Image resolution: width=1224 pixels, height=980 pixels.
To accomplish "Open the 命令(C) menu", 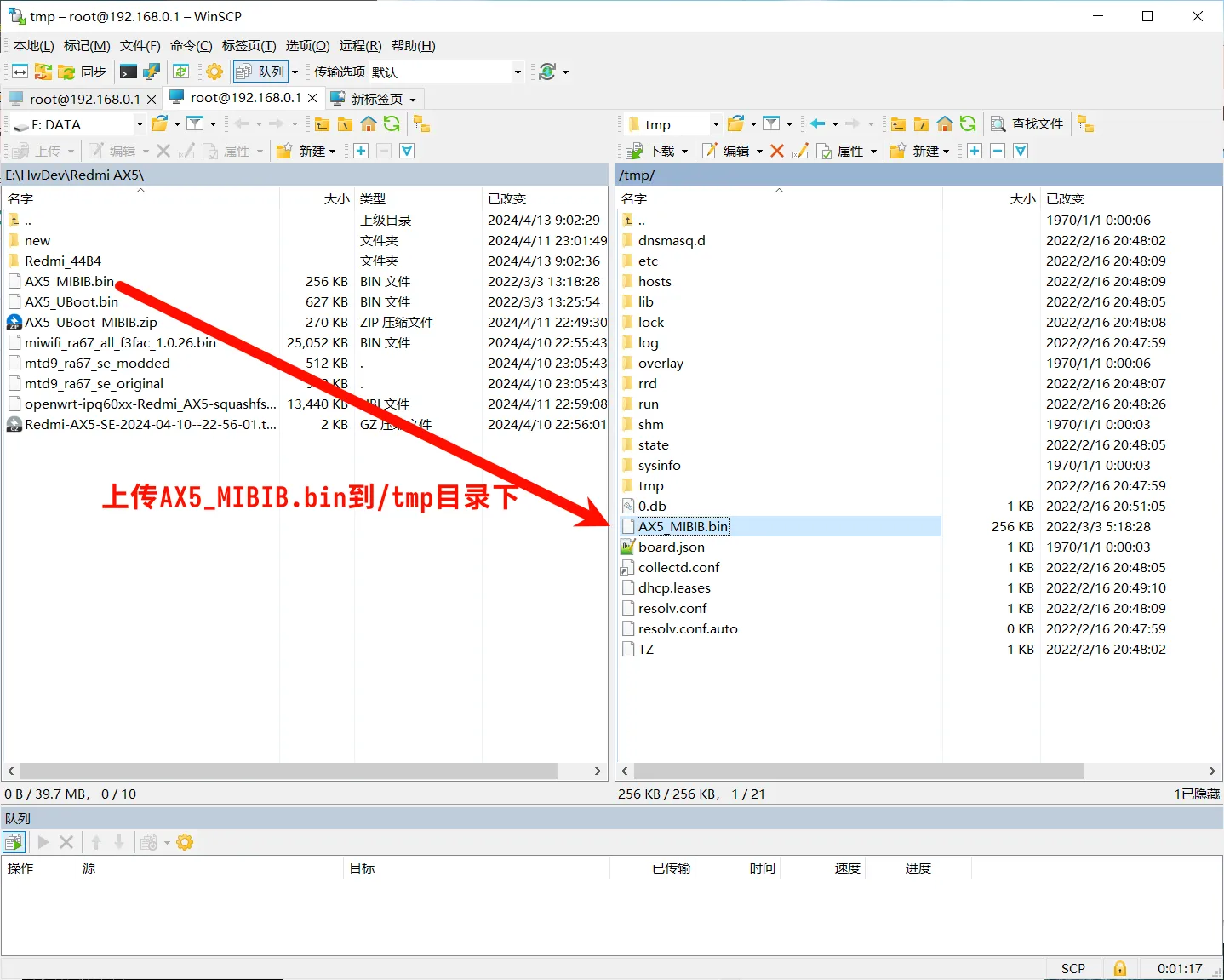I will 192,46.
